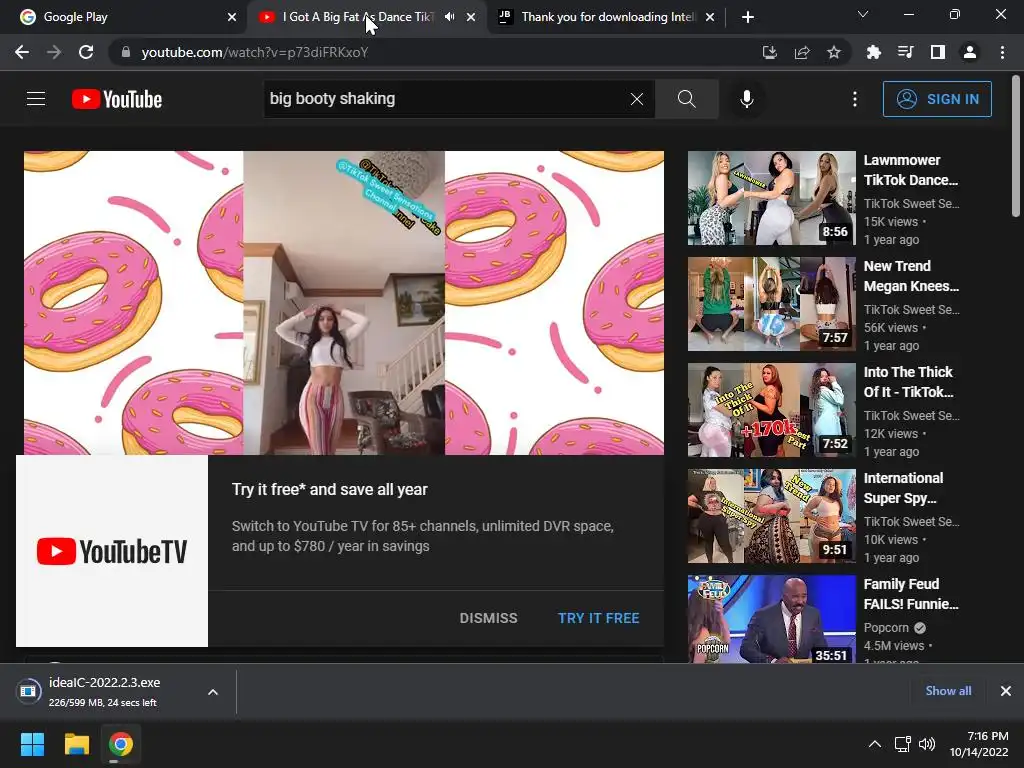
Task: Mute the YouTube tab audio icon
Action: [450, 16]
